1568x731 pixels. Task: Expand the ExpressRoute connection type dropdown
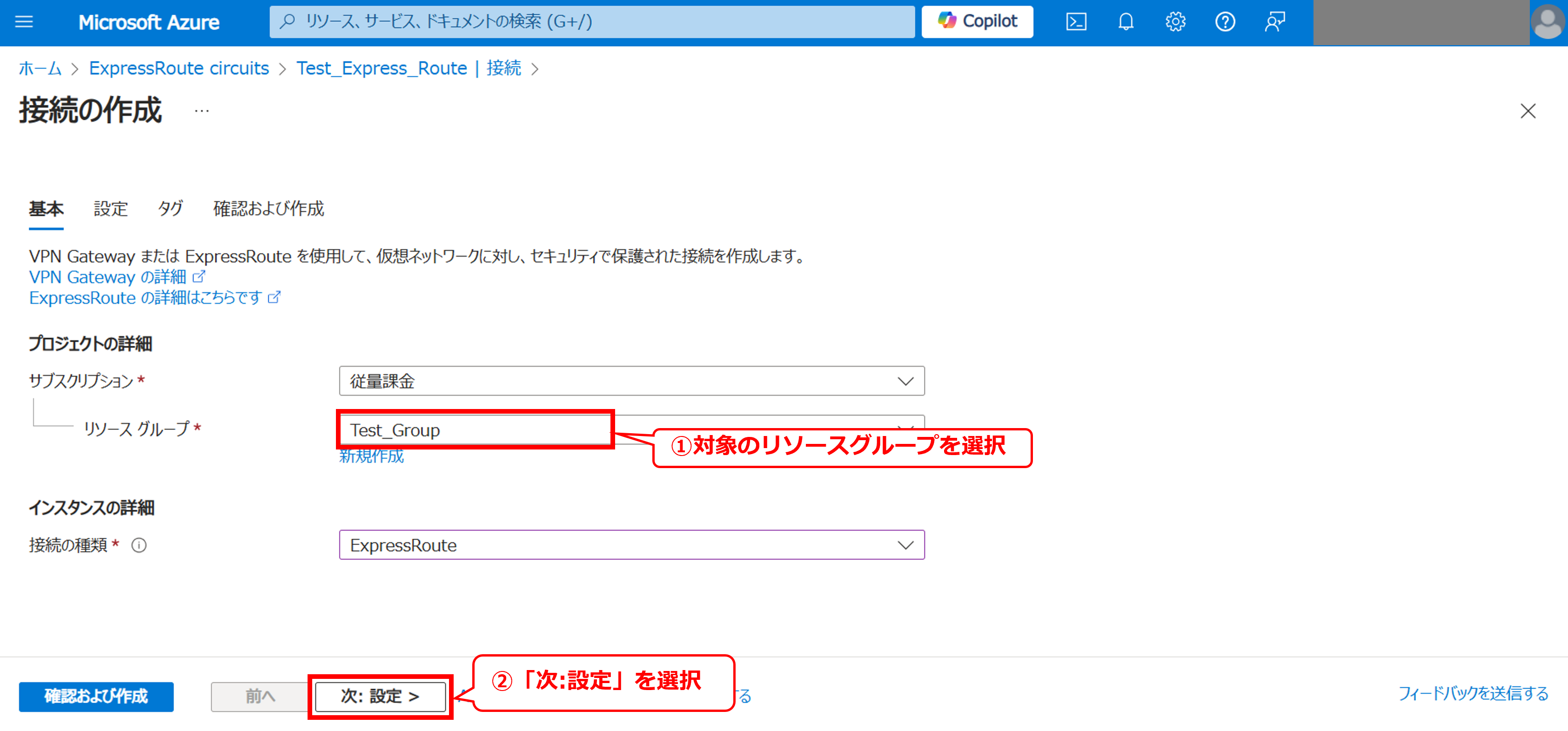pos(631,545)
